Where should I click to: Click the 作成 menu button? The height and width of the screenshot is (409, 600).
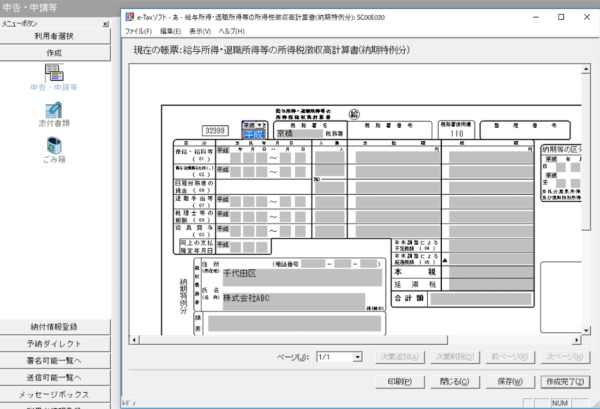coord(55,53)
